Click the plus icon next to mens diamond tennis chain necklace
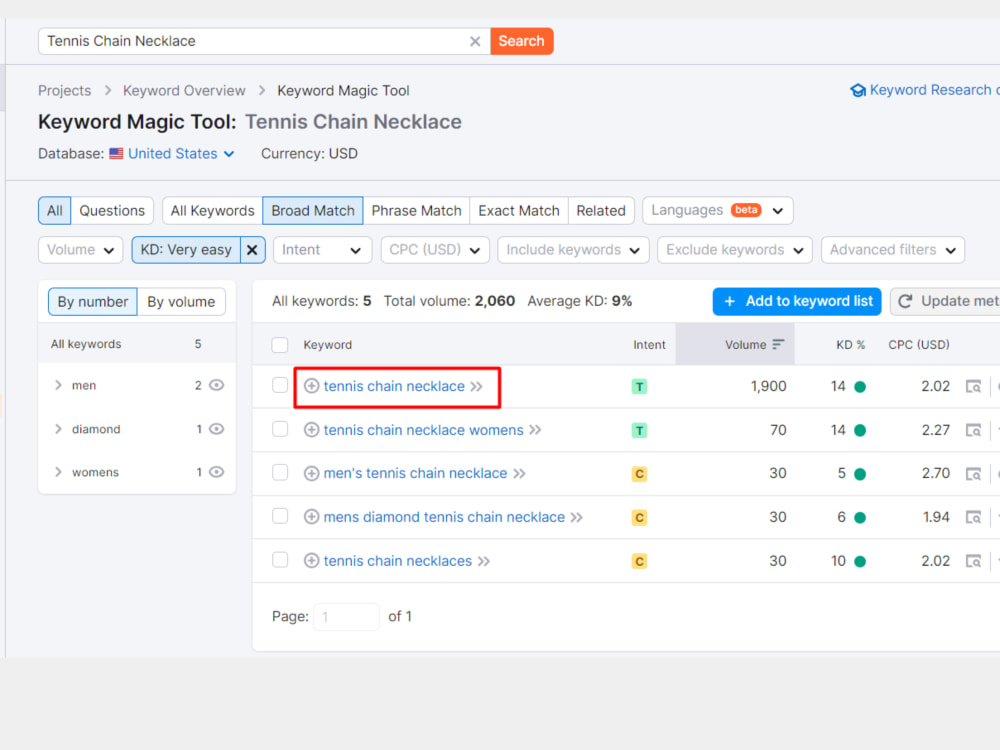The image size is (1000, 750). coord(311,517)
